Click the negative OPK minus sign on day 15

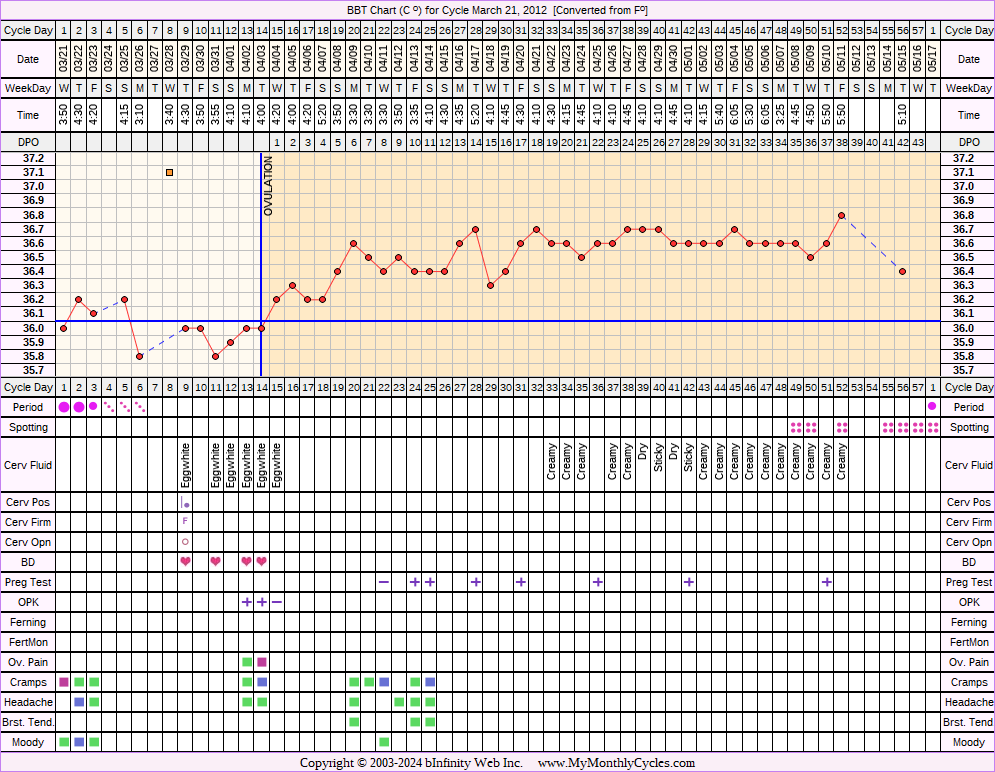tap(277, 602)
